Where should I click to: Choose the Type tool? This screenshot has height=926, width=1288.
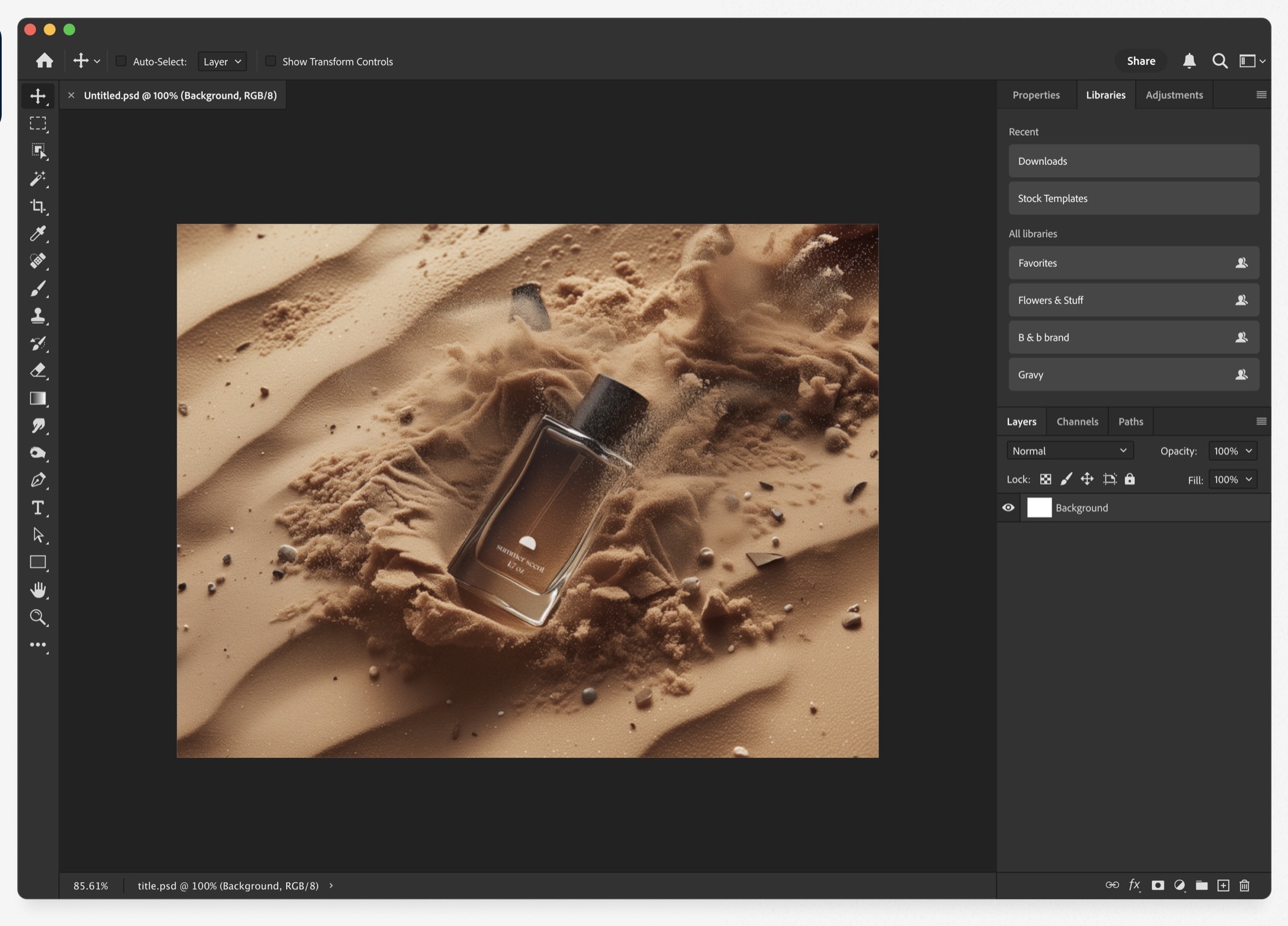[x=38, y=507]
